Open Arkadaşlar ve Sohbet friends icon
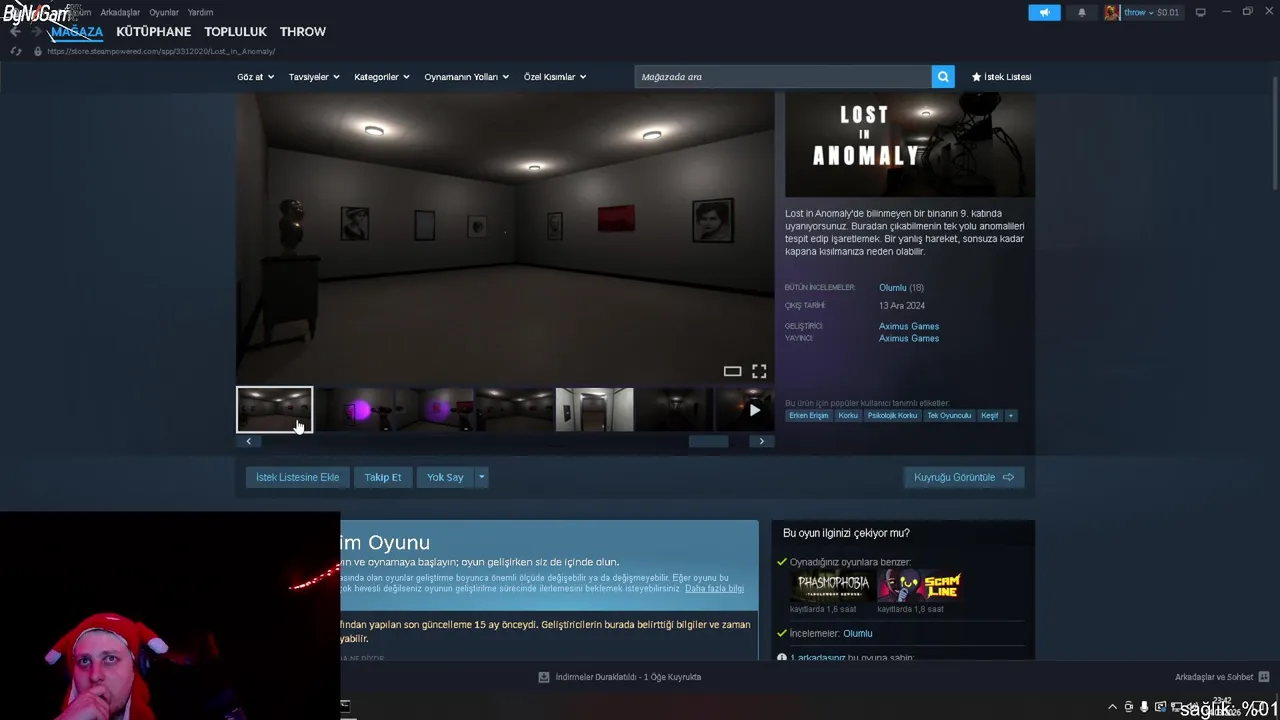Viewport: 1280px width, 720px height. click(1263, 677)
